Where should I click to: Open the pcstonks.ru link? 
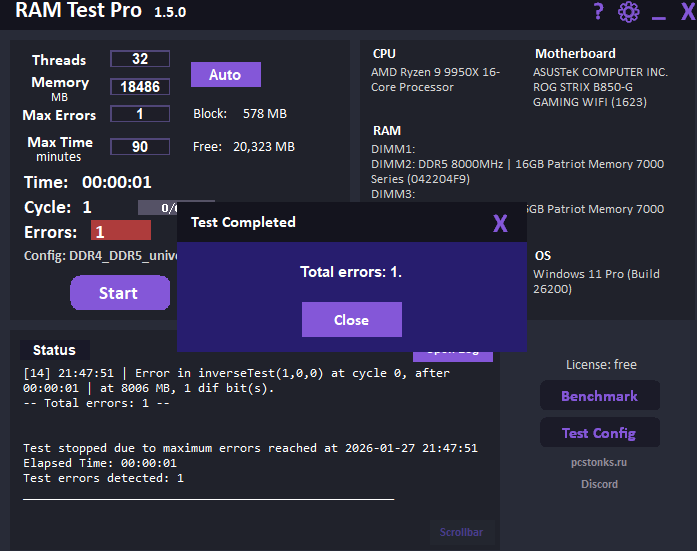coord(599,462)
